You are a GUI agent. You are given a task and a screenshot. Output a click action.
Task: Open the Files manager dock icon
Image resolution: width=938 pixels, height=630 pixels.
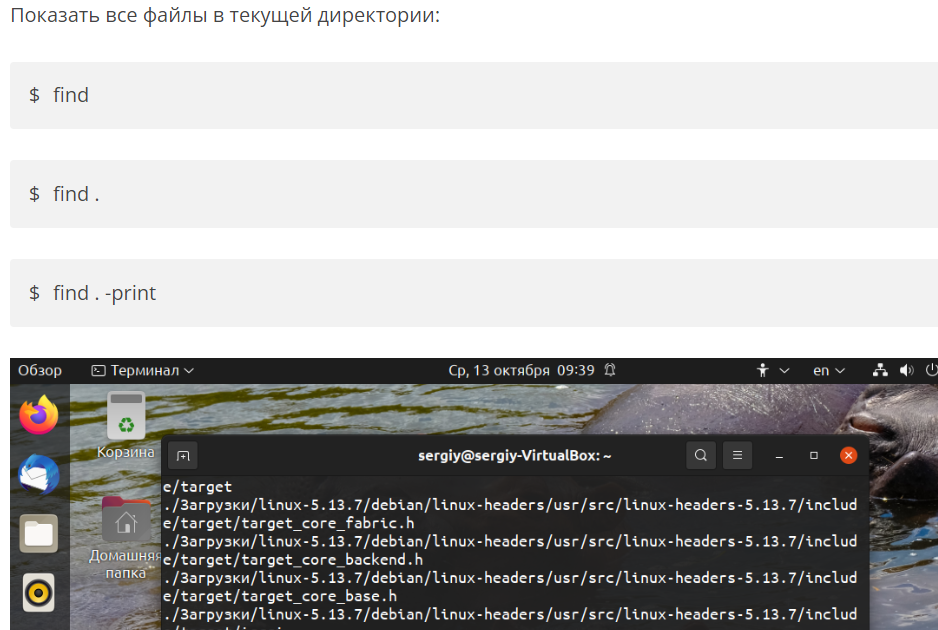[x=39, y=533]
